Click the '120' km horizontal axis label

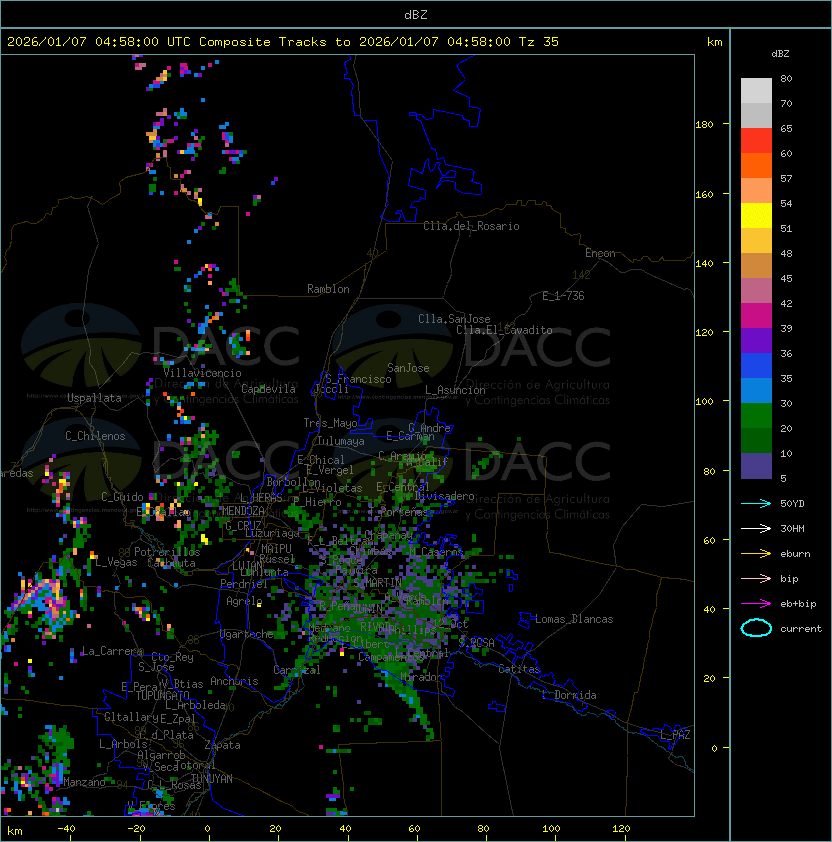[x=621, y=829]
